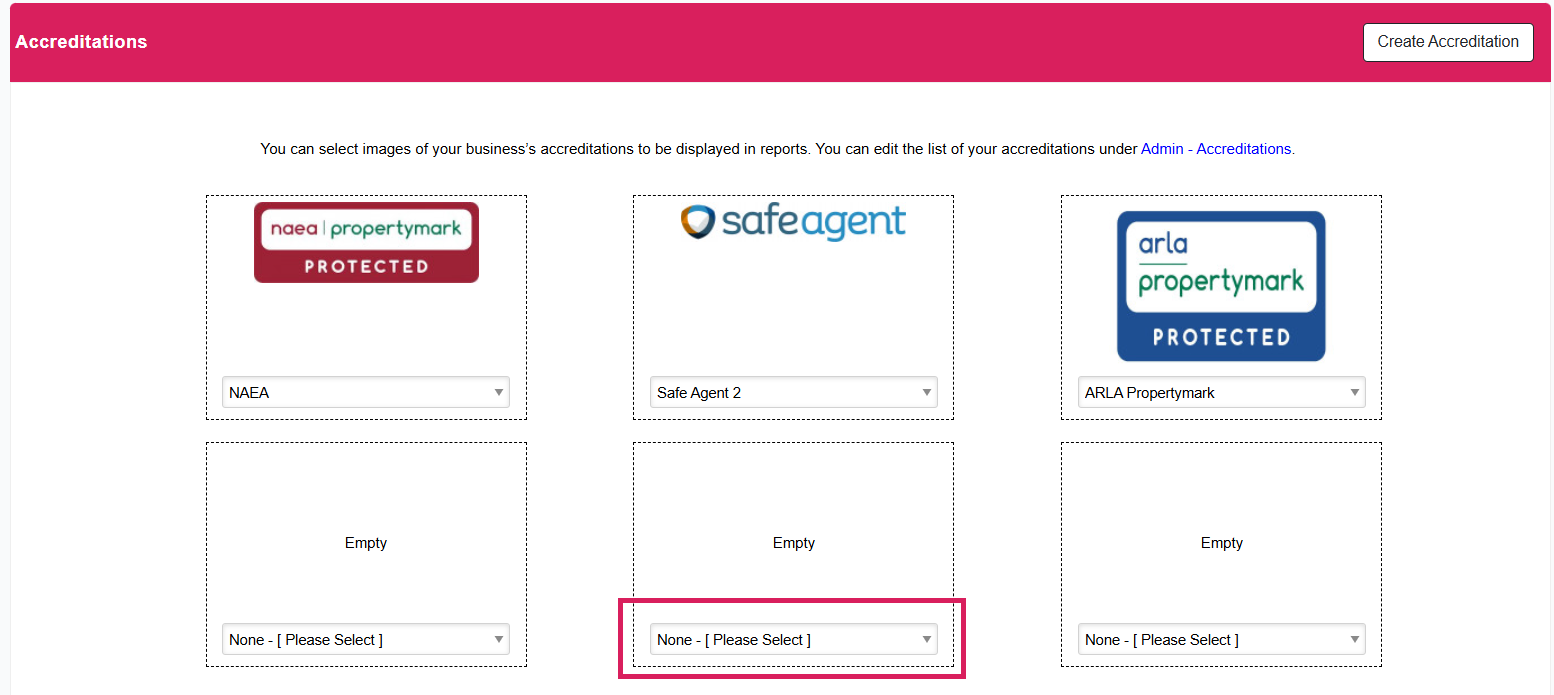Open the dropdown under the first Empty slot
1554x695 pixels.
click(366, 639)
